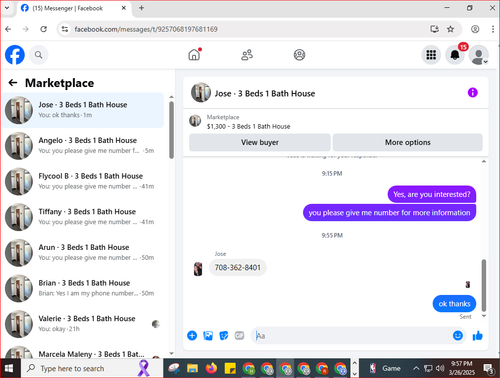Attach a photo using image icon

208,336
